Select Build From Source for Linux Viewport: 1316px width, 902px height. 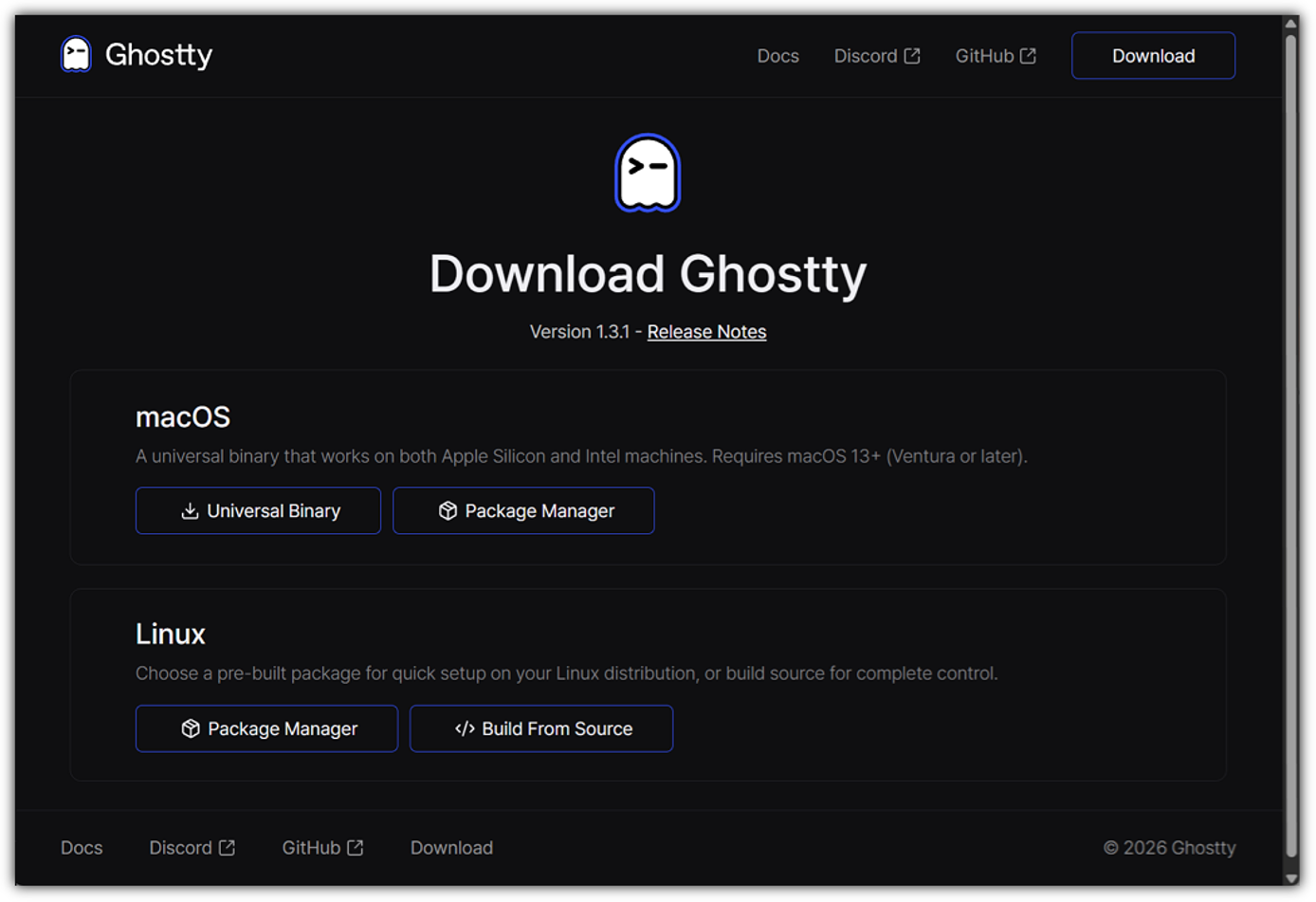tap(541, 728)
